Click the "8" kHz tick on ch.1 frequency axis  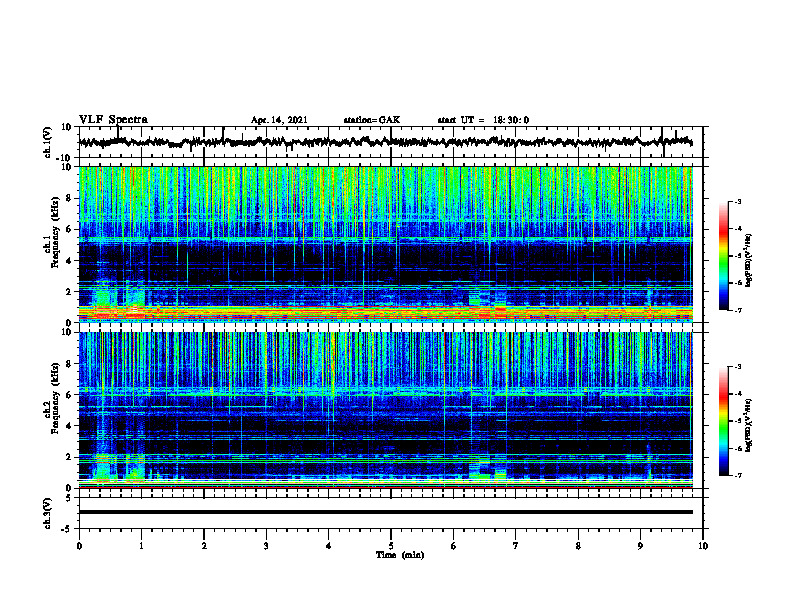(69, 198)
